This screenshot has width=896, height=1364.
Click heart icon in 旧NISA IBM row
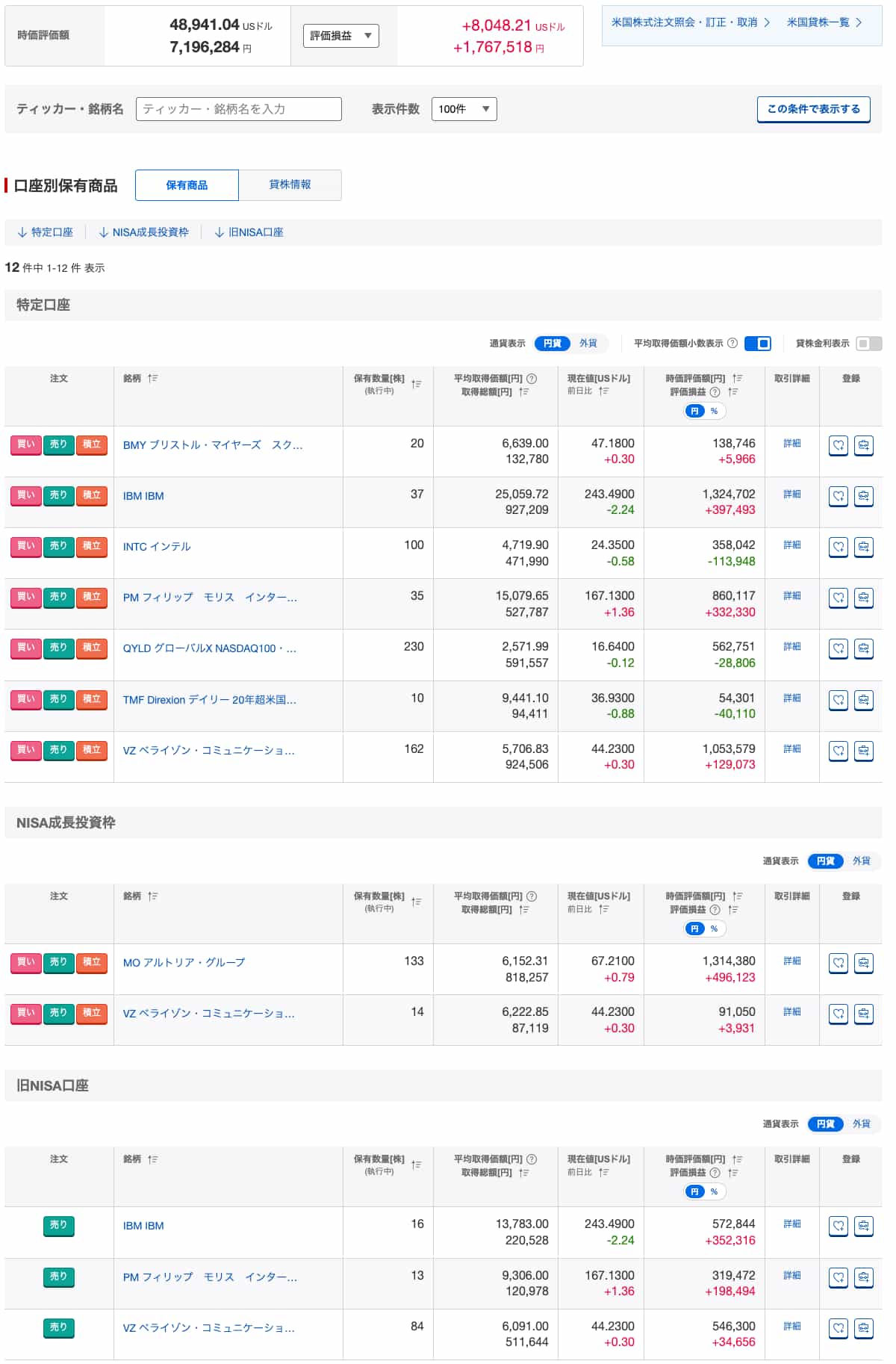click(839, 1226)
